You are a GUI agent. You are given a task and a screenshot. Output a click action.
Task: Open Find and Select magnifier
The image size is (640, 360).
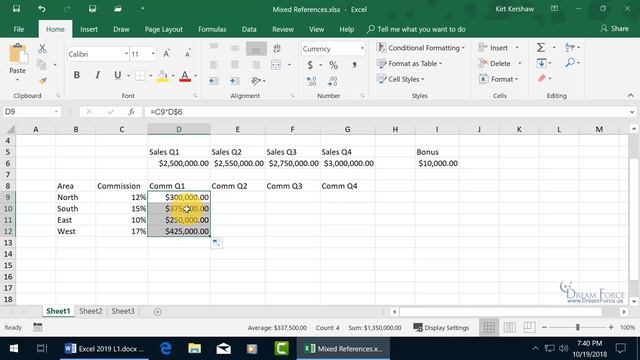(570, 62)
